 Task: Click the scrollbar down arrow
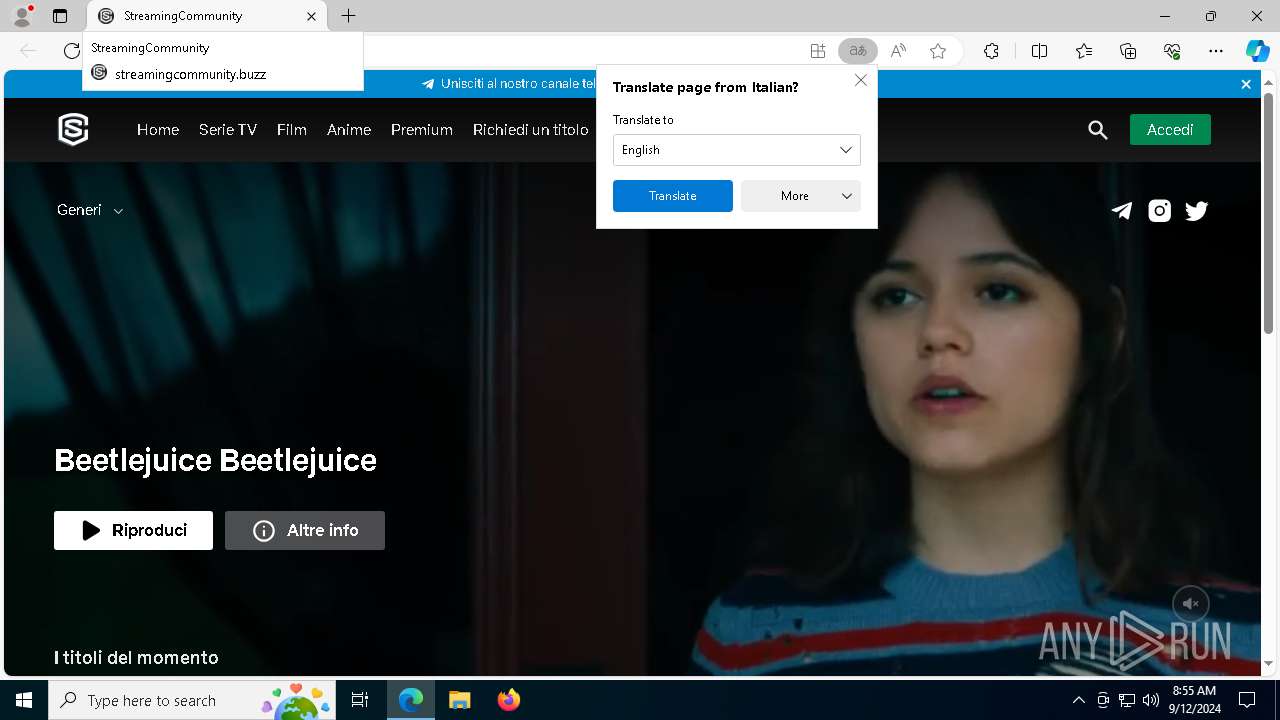pyautogui.click(x=1268, y=663)
